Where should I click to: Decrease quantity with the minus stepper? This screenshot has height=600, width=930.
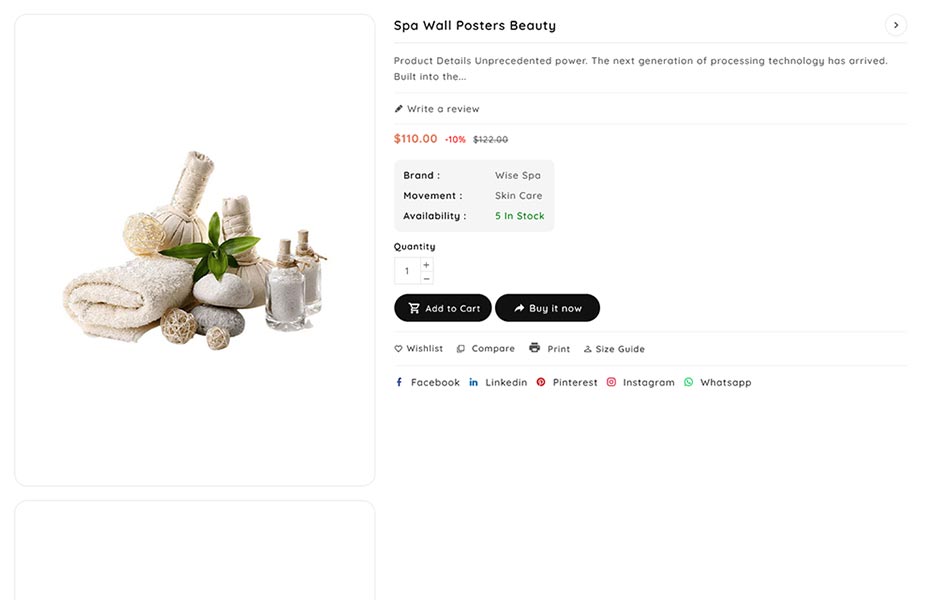pyautogui.click(x=427, y=278)
